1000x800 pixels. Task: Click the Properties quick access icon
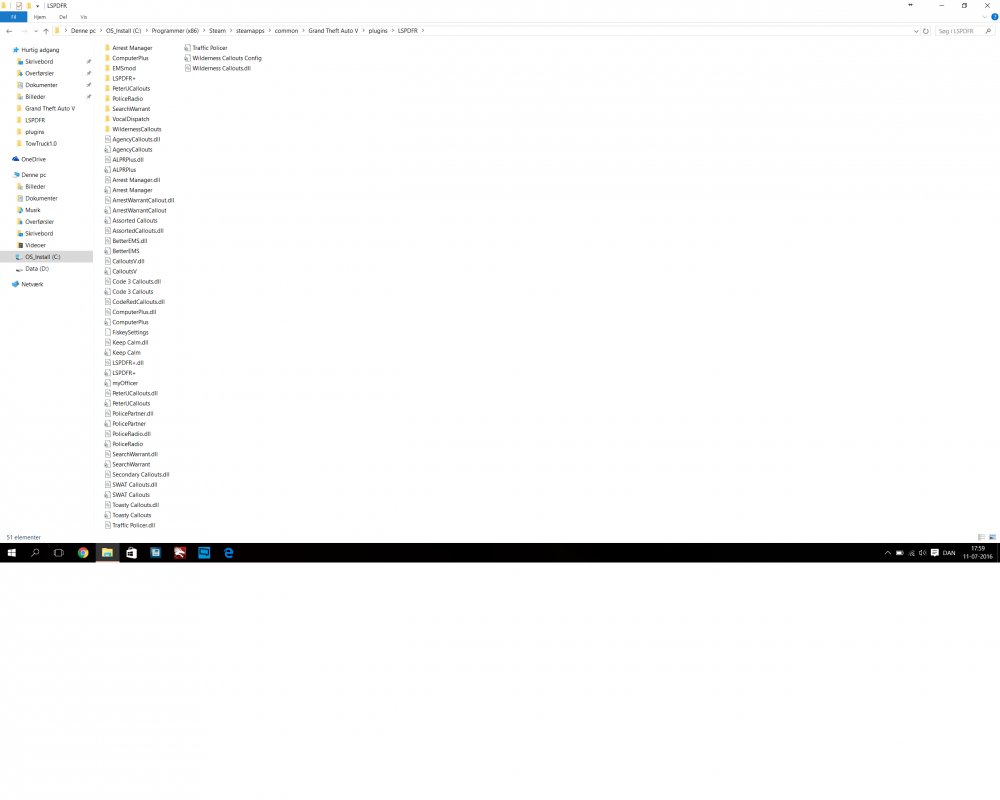[x=19, y=6]
